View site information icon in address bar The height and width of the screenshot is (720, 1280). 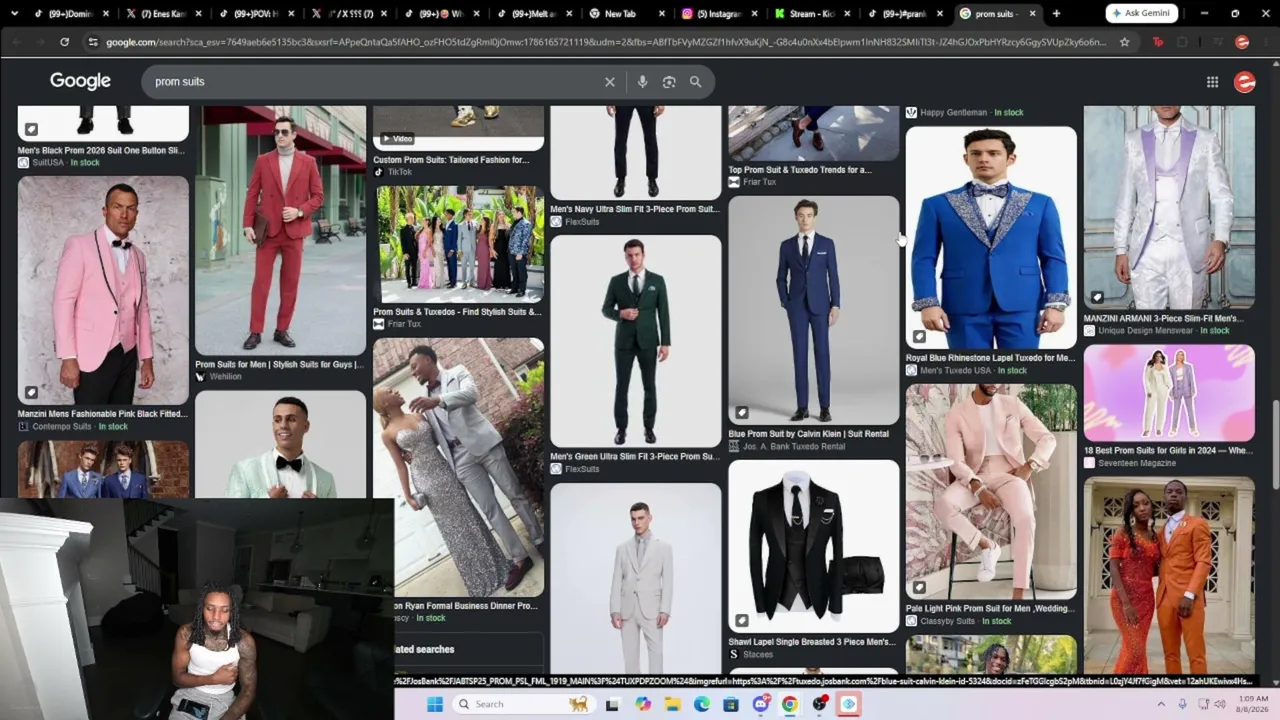point(93,42)
